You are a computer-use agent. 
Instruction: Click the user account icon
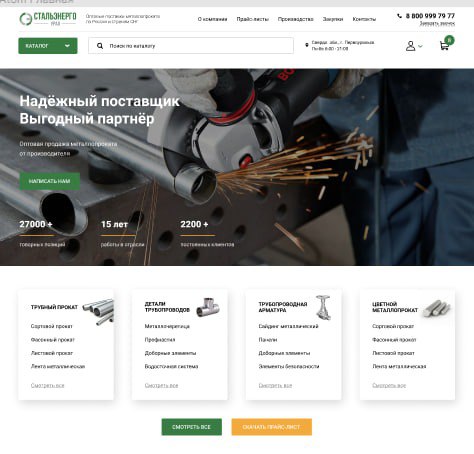[x=410, y=46]
